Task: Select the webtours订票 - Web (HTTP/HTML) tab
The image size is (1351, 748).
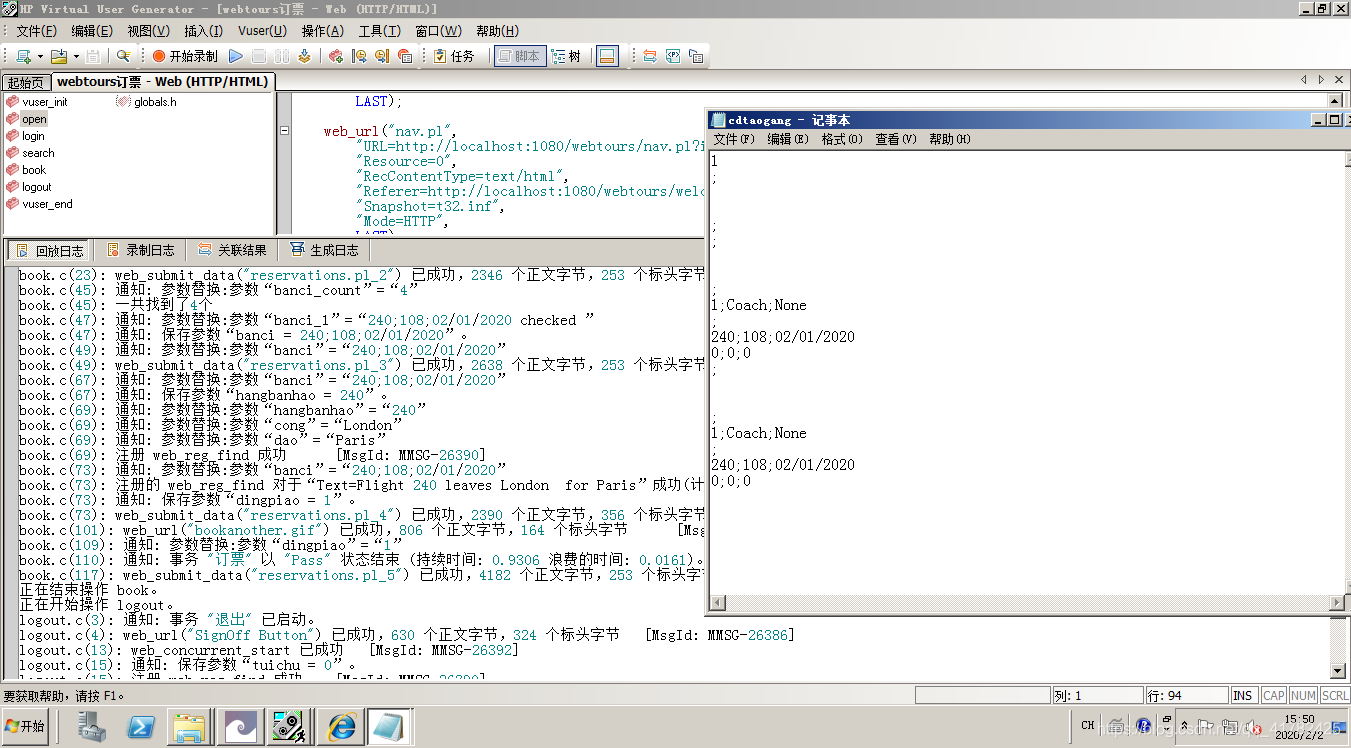Action: [x=162, y=82]
